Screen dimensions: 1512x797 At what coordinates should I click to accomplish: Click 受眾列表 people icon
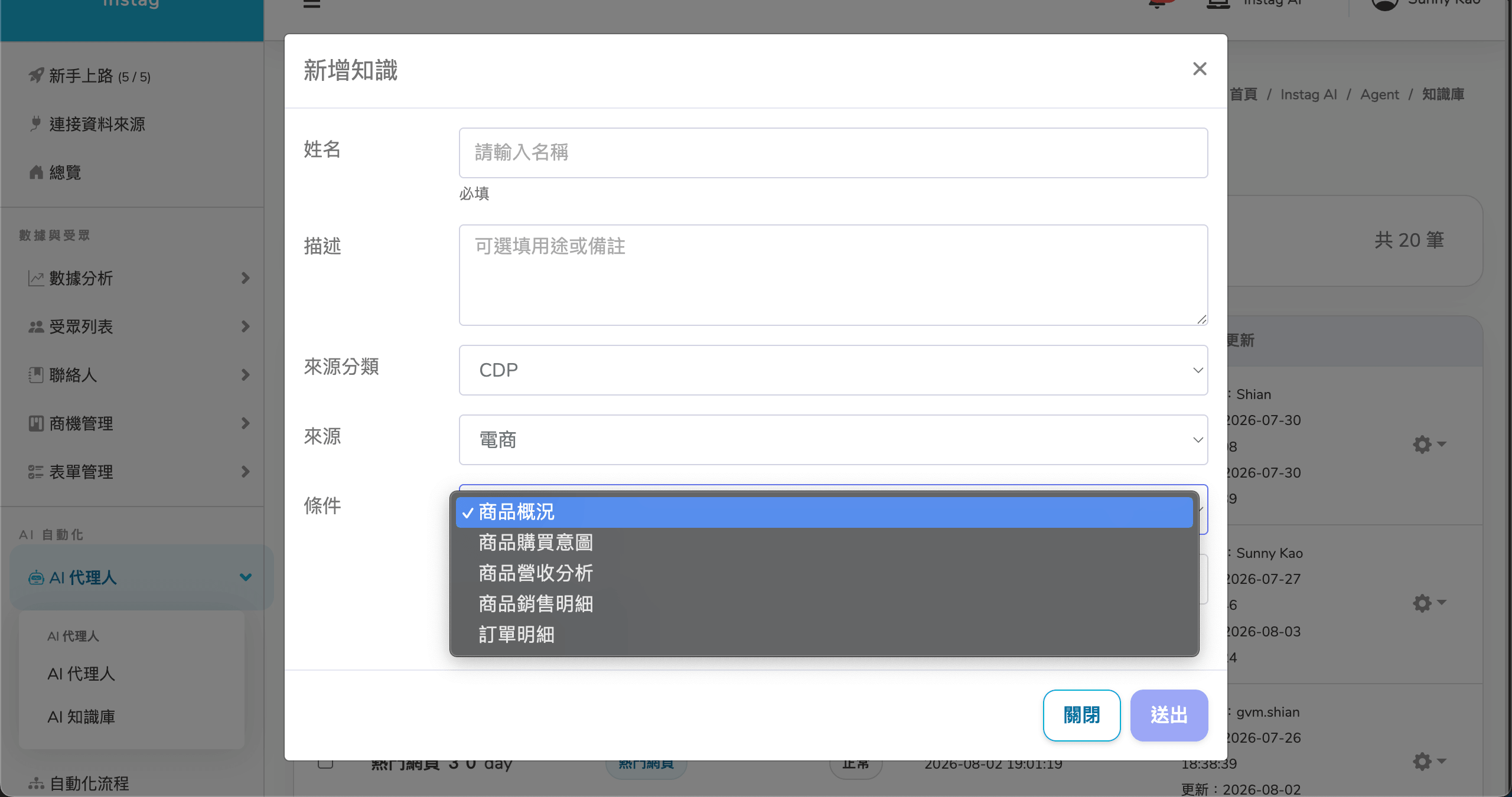[36, 327]
